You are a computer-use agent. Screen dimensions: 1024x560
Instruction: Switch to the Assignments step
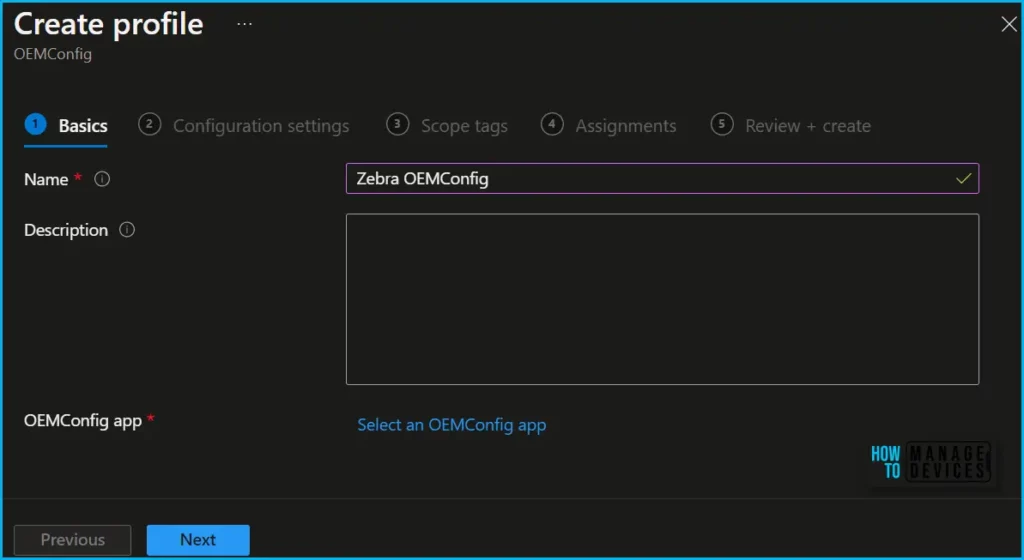pyautogui.click(x=609, y=125)
